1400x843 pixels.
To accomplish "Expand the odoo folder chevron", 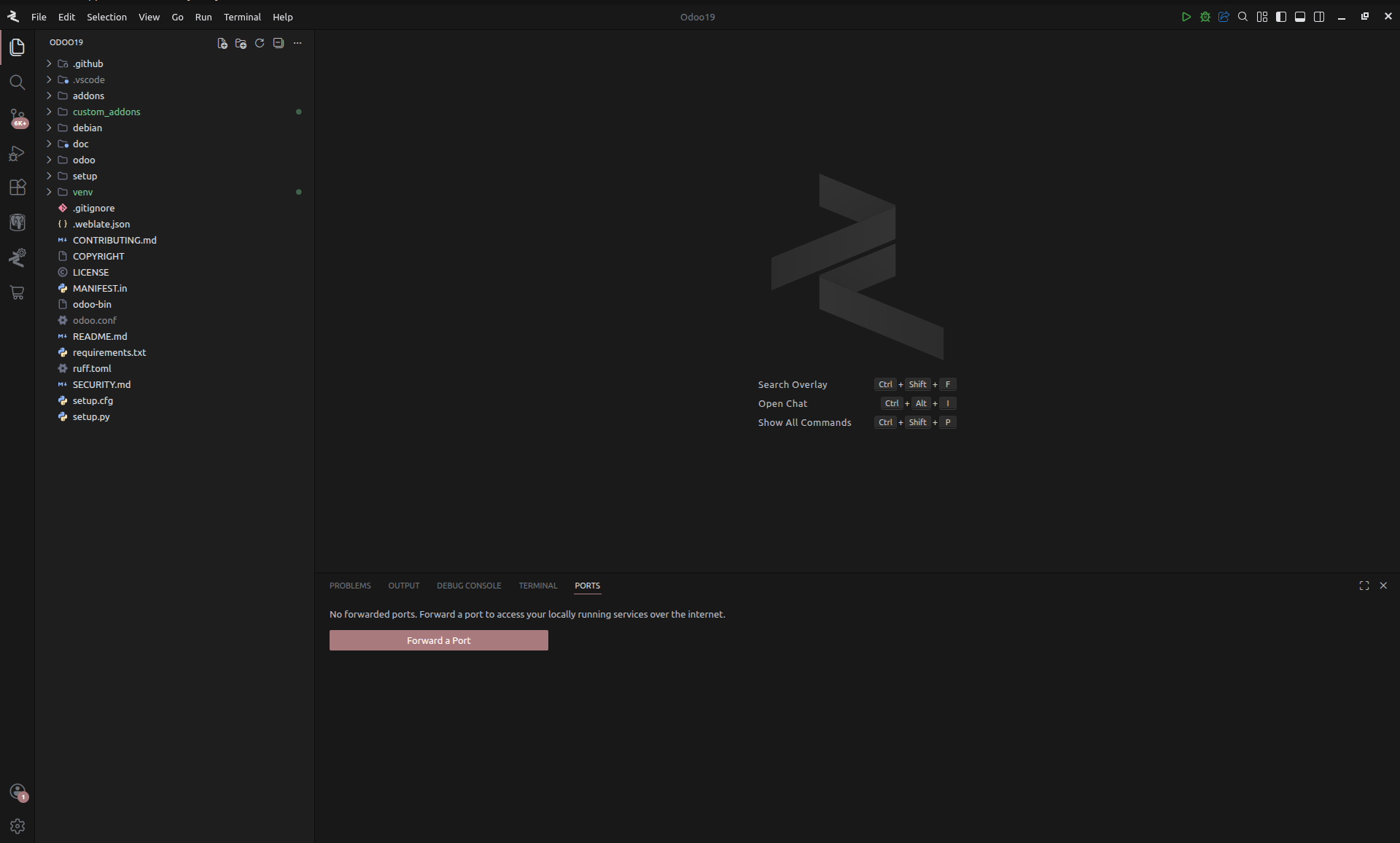I will [x=49, y=160].
